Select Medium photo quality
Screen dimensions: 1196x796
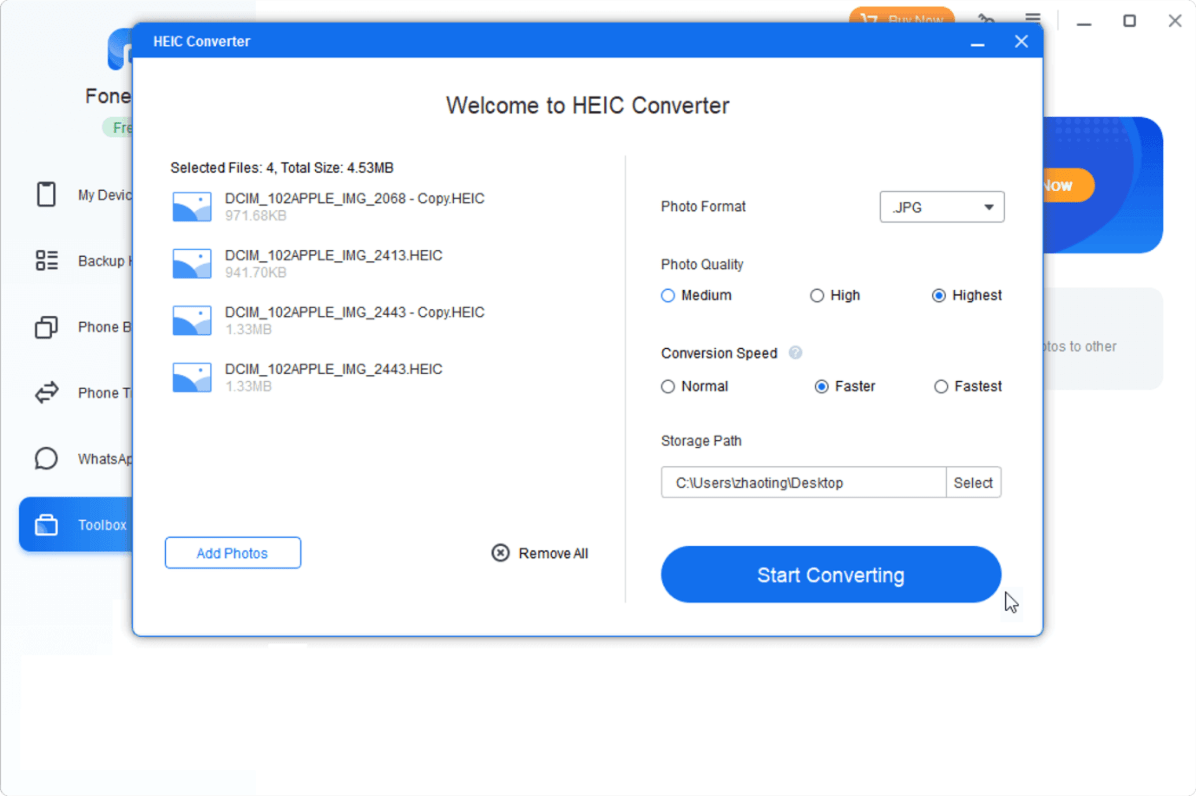tap(667, 295)
